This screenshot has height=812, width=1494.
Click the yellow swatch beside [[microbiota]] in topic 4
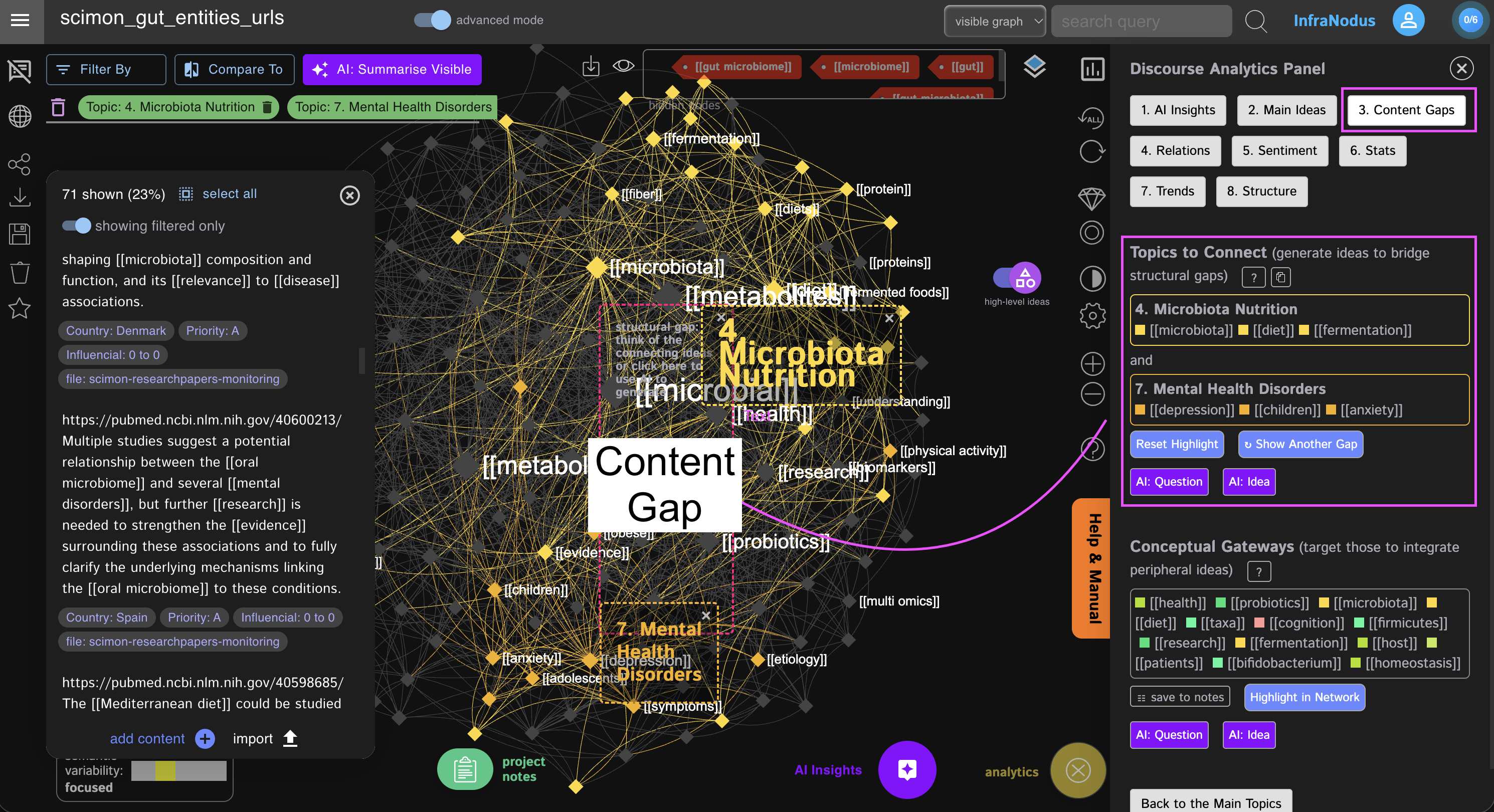coord(1140,330)
